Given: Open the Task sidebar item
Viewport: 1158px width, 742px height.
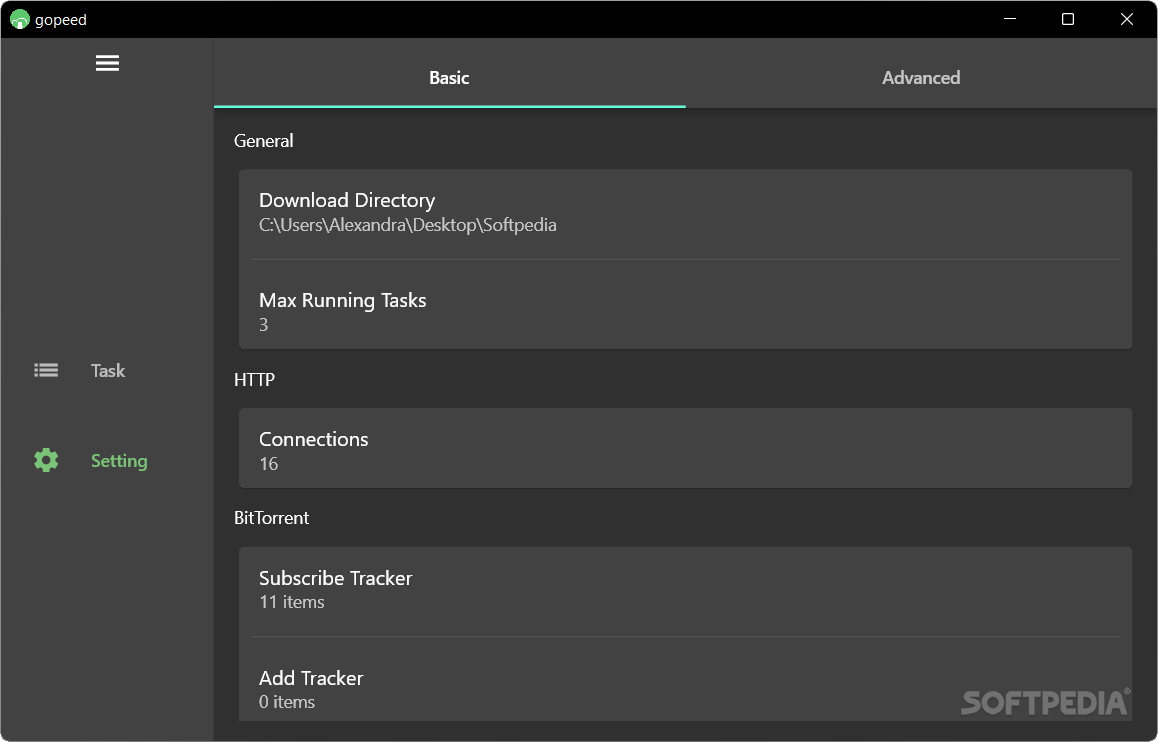Looking at the screenshot, I should click(107, 370).
